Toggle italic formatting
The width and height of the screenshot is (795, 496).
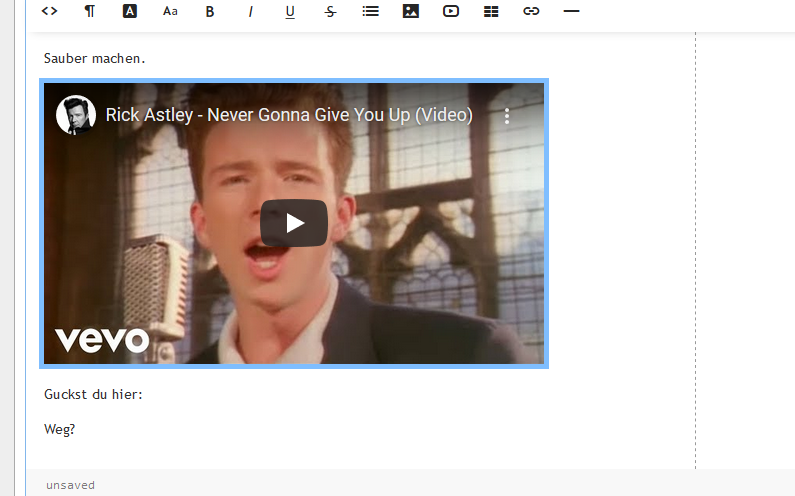[x=250, y=12]
